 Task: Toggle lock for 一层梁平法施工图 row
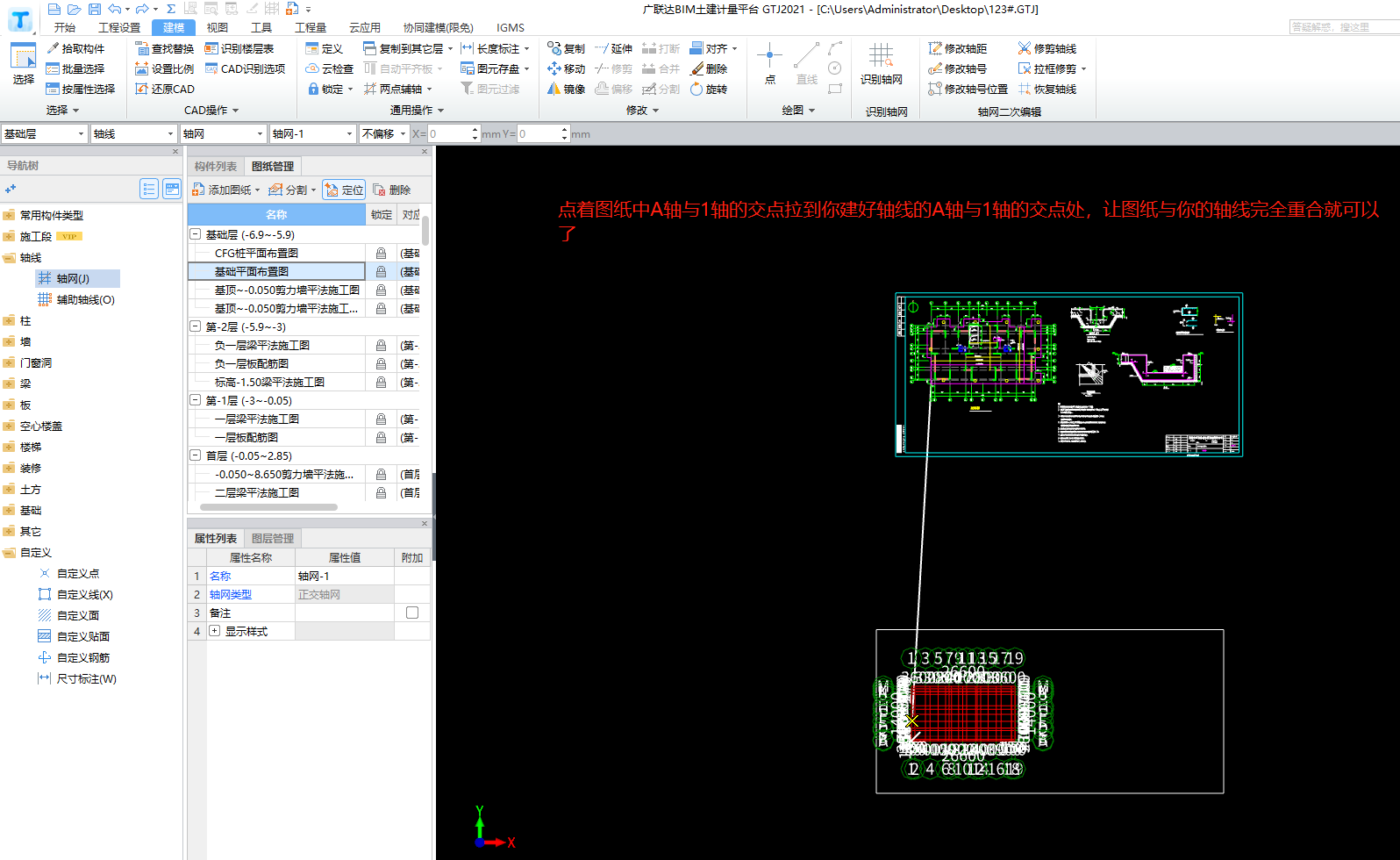(381, 419)
